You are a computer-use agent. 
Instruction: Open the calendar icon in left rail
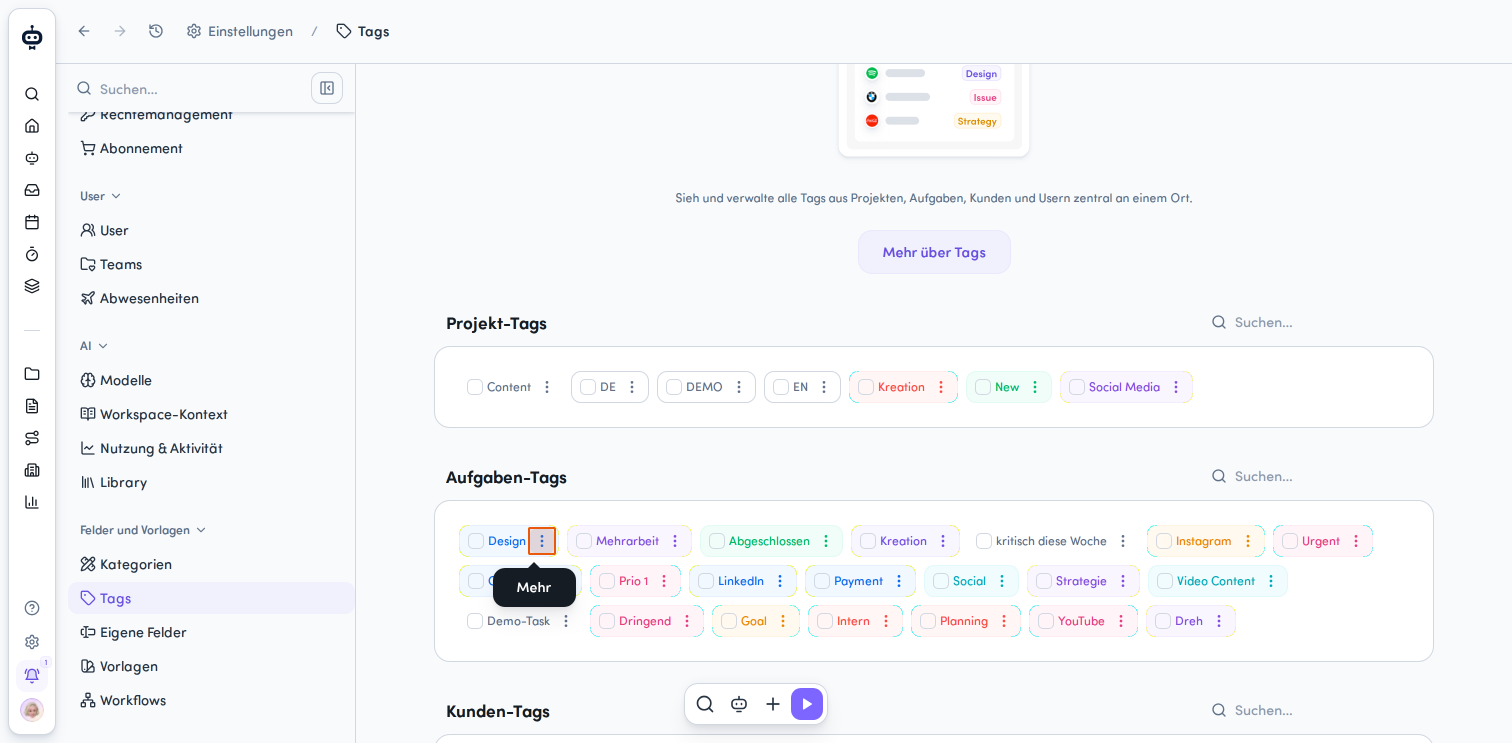click(32, 222)
